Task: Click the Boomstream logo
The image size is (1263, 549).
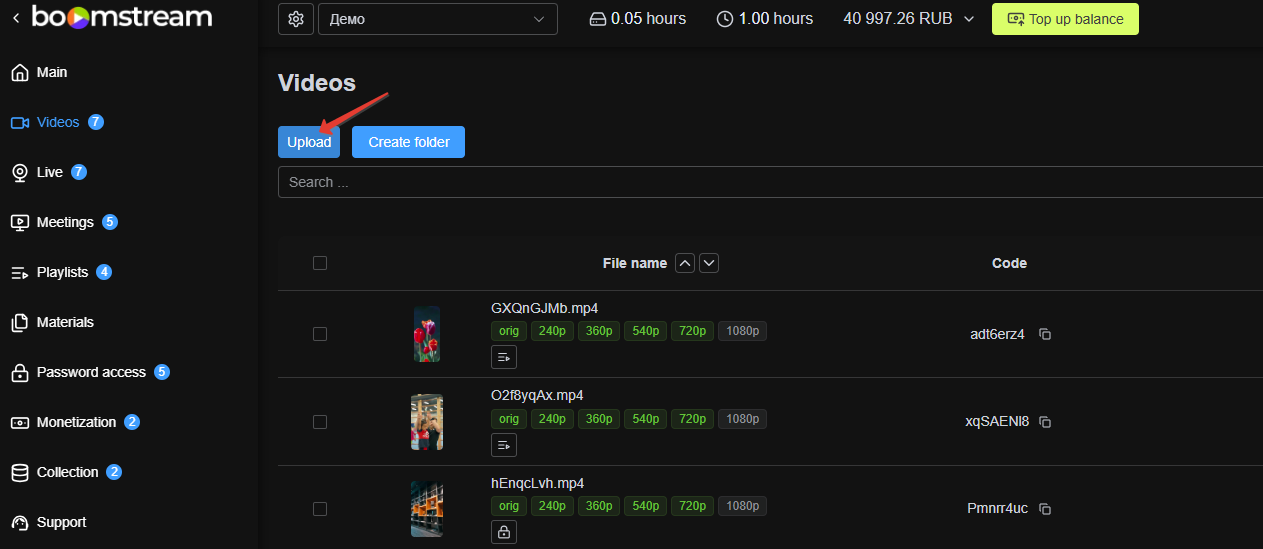Action: pyautogui.click(x=122, y=17)
